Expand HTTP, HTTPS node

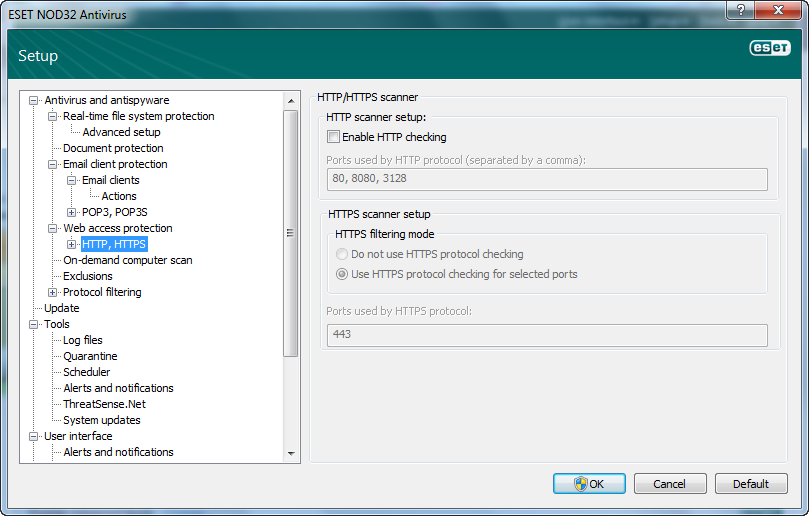coord(71,244)
